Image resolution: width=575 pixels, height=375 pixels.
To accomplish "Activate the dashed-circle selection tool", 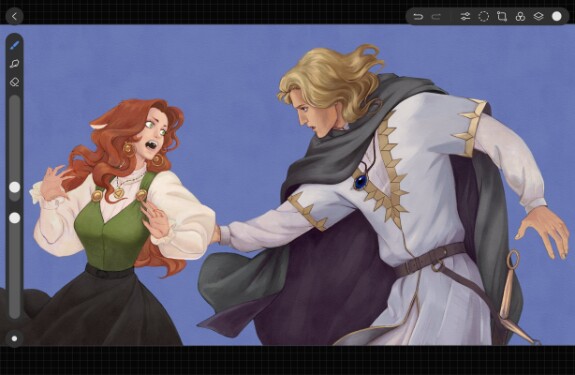I will click(x=484, y=16).
